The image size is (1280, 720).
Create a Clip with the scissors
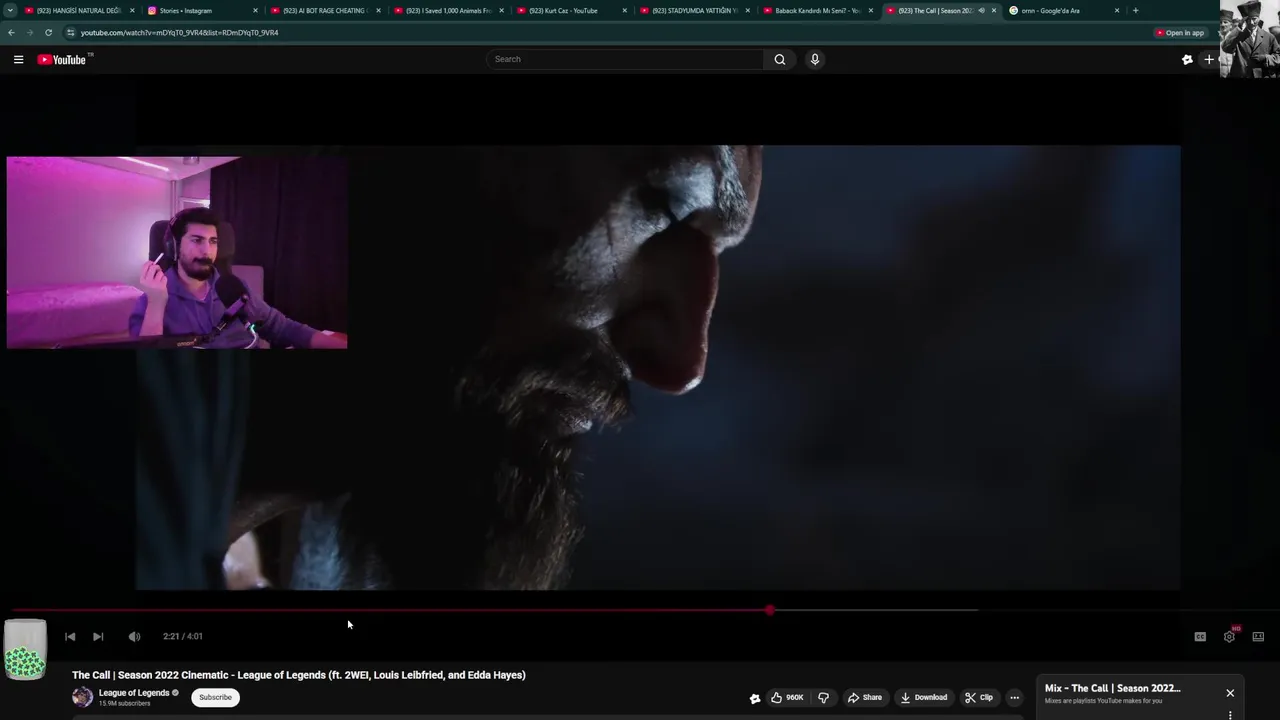click(x=979, y=698)
